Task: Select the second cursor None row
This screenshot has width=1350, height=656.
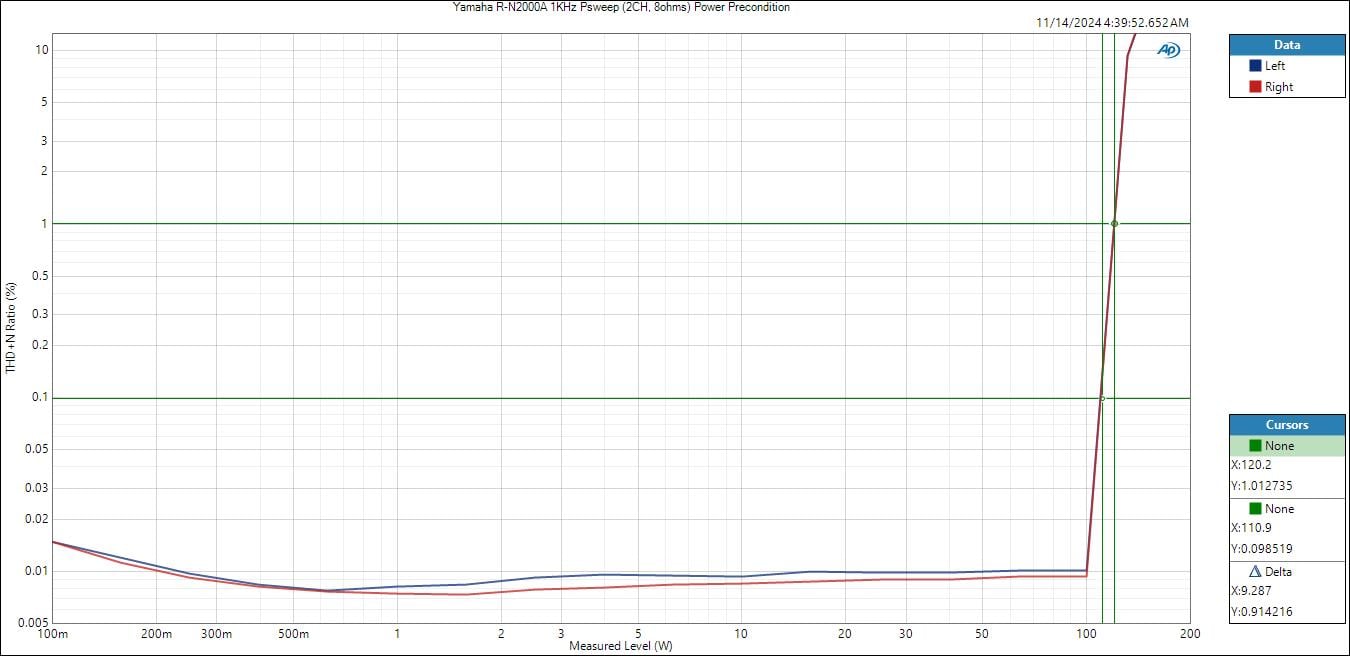Action: click(1286, 509)
